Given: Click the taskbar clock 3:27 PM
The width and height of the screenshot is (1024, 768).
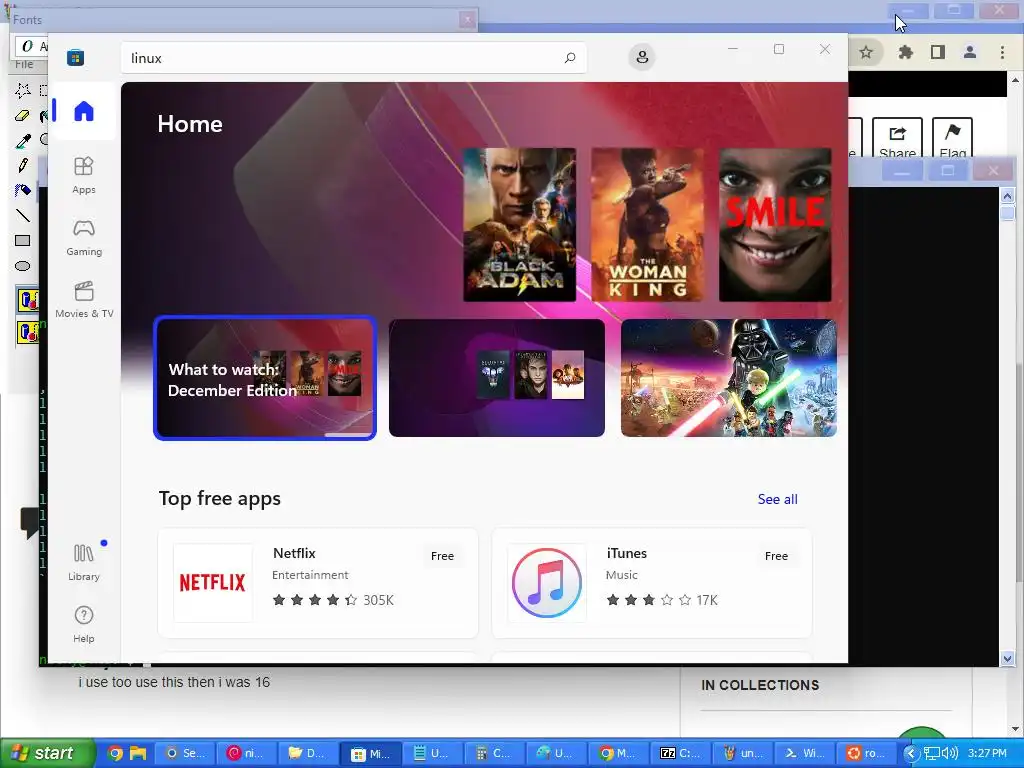Looking at the screenshot, I should pos(987,754).
